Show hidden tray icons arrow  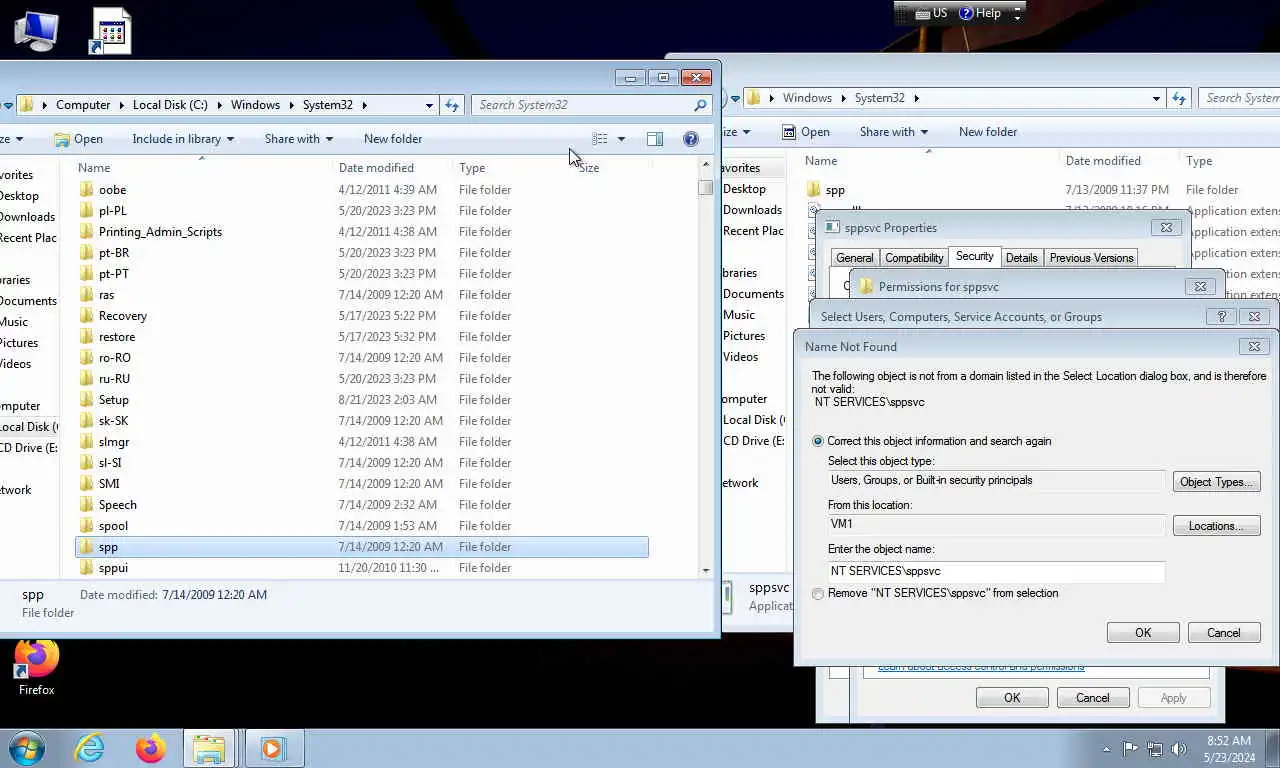pyautogui.click(x=1106, y=748)
